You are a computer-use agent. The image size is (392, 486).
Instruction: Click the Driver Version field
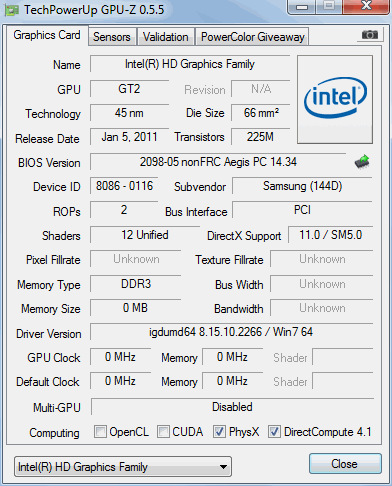[x=231, y=332]
